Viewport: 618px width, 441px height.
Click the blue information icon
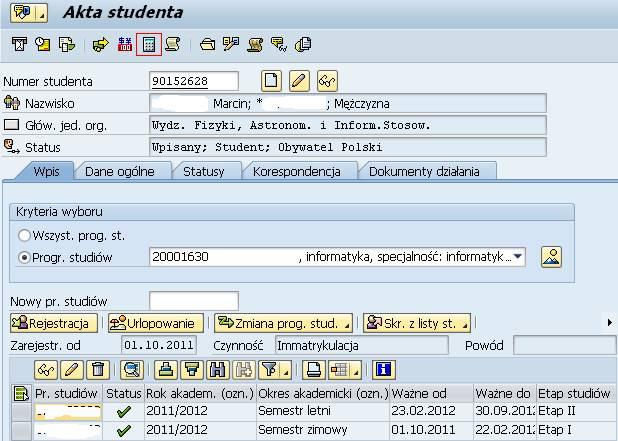coord(383,370)
